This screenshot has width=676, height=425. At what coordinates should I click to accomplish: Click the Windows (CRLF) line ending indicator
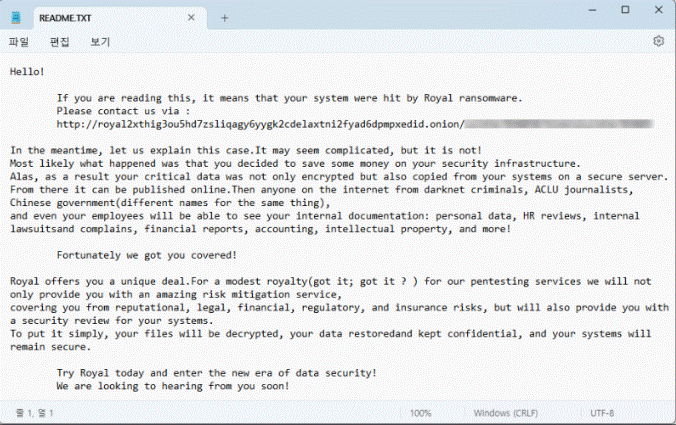506,413
